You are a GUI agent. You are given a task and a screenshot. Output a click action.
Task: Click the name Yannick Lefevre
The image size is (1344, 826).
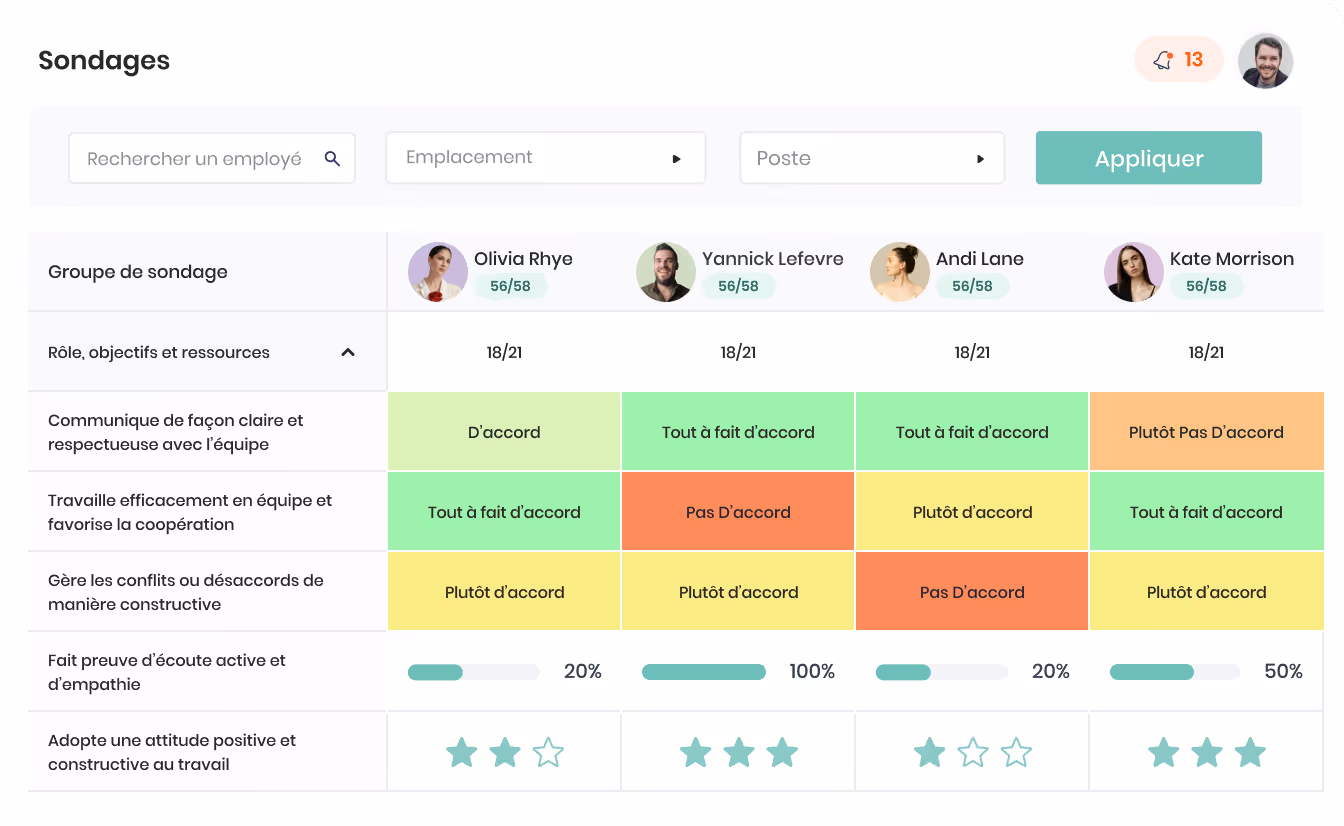click(x=773, y=258)
